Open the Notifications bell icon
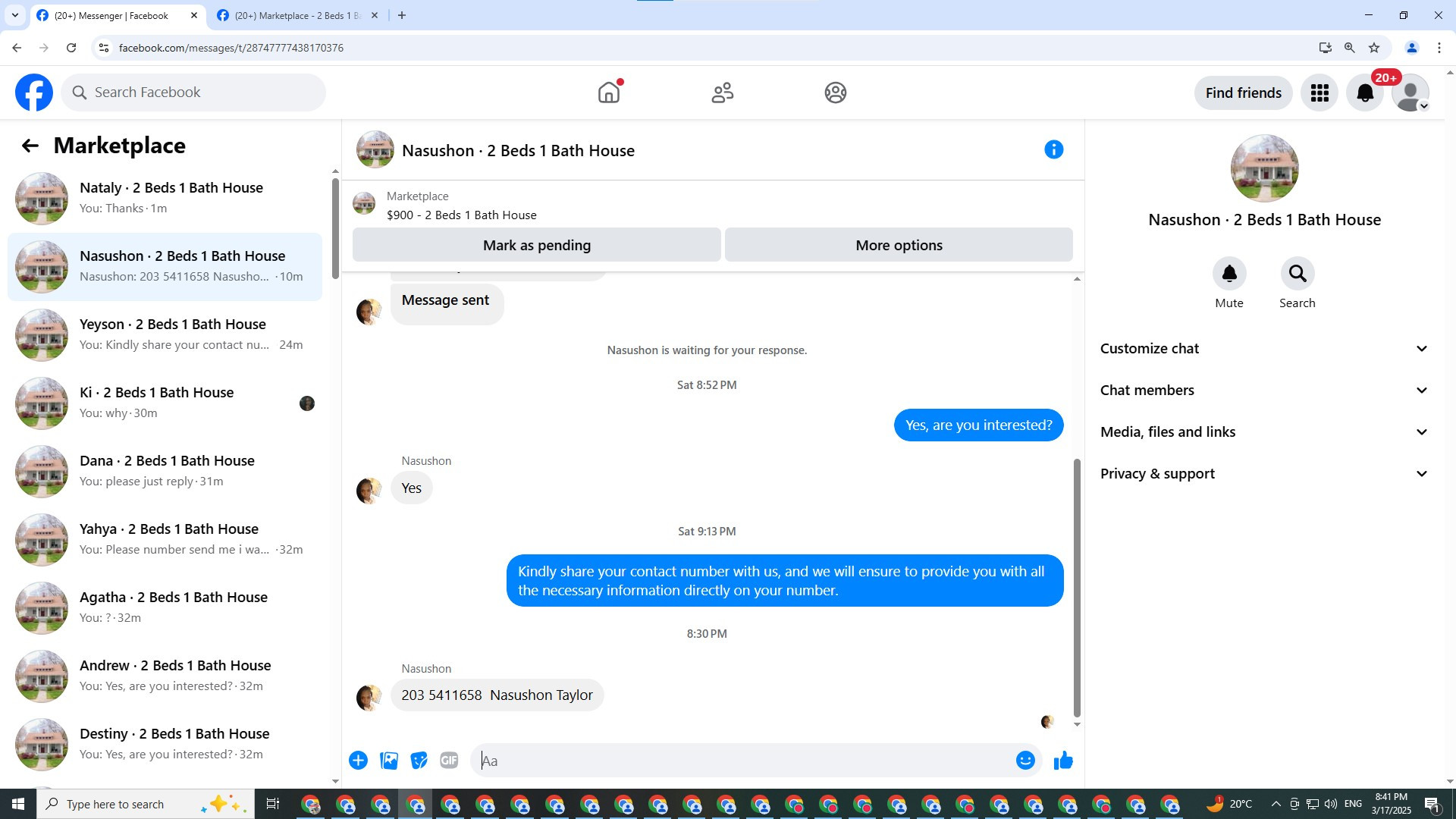1456x819 pixels. pos(1365,93)
